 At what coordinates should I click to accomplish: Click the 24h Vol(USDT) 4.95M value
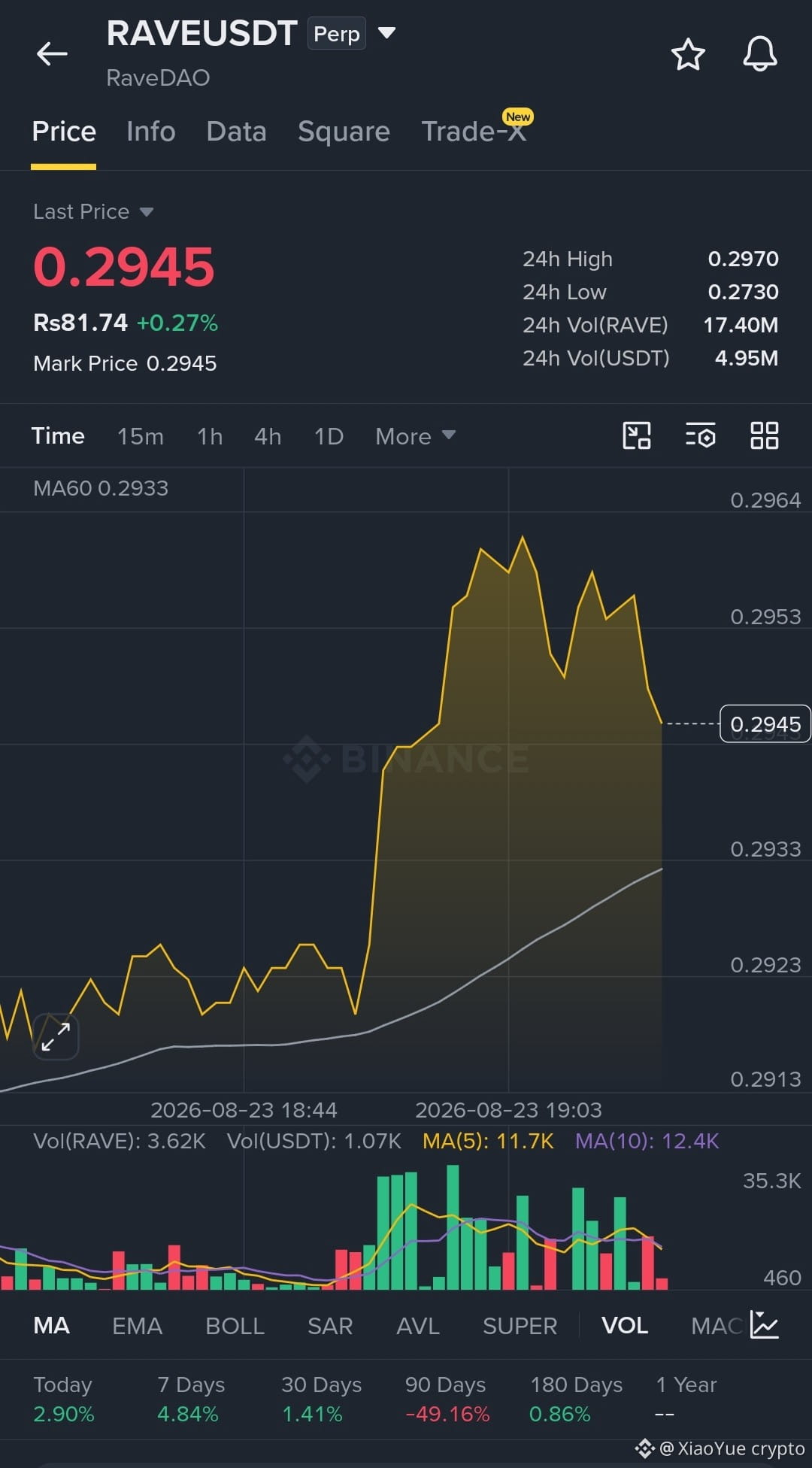[x=746, y=358]
